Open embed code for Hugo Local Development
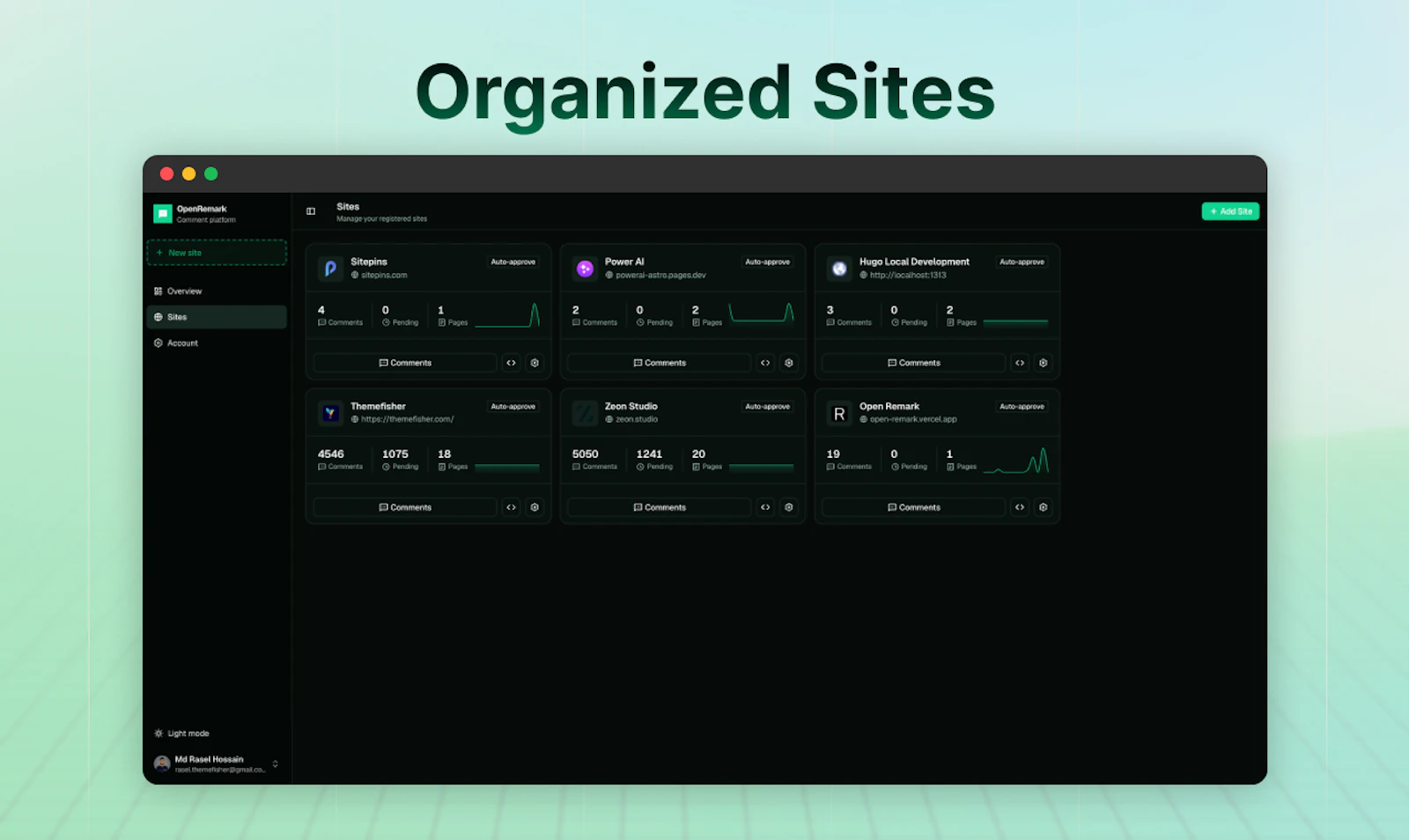 pos(1020,363)
